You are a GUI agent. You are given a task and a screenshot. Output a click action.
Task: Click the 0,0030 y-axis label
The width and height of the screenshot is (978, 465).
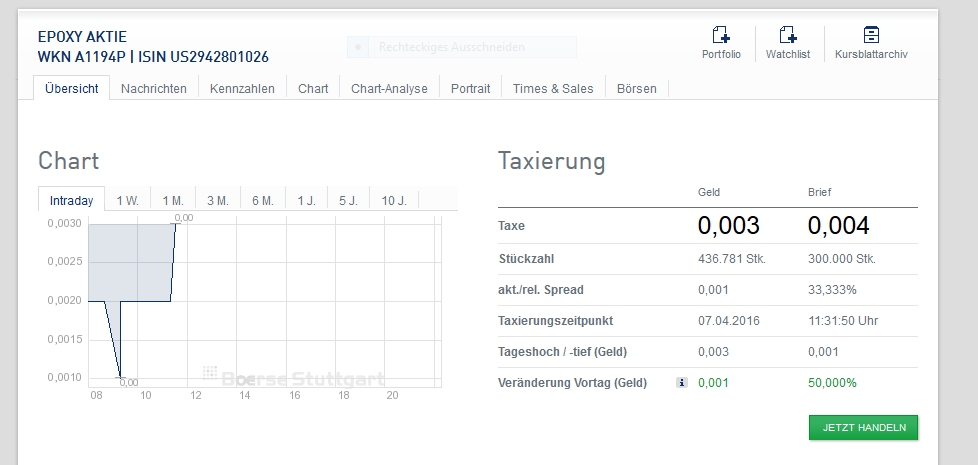64,224
